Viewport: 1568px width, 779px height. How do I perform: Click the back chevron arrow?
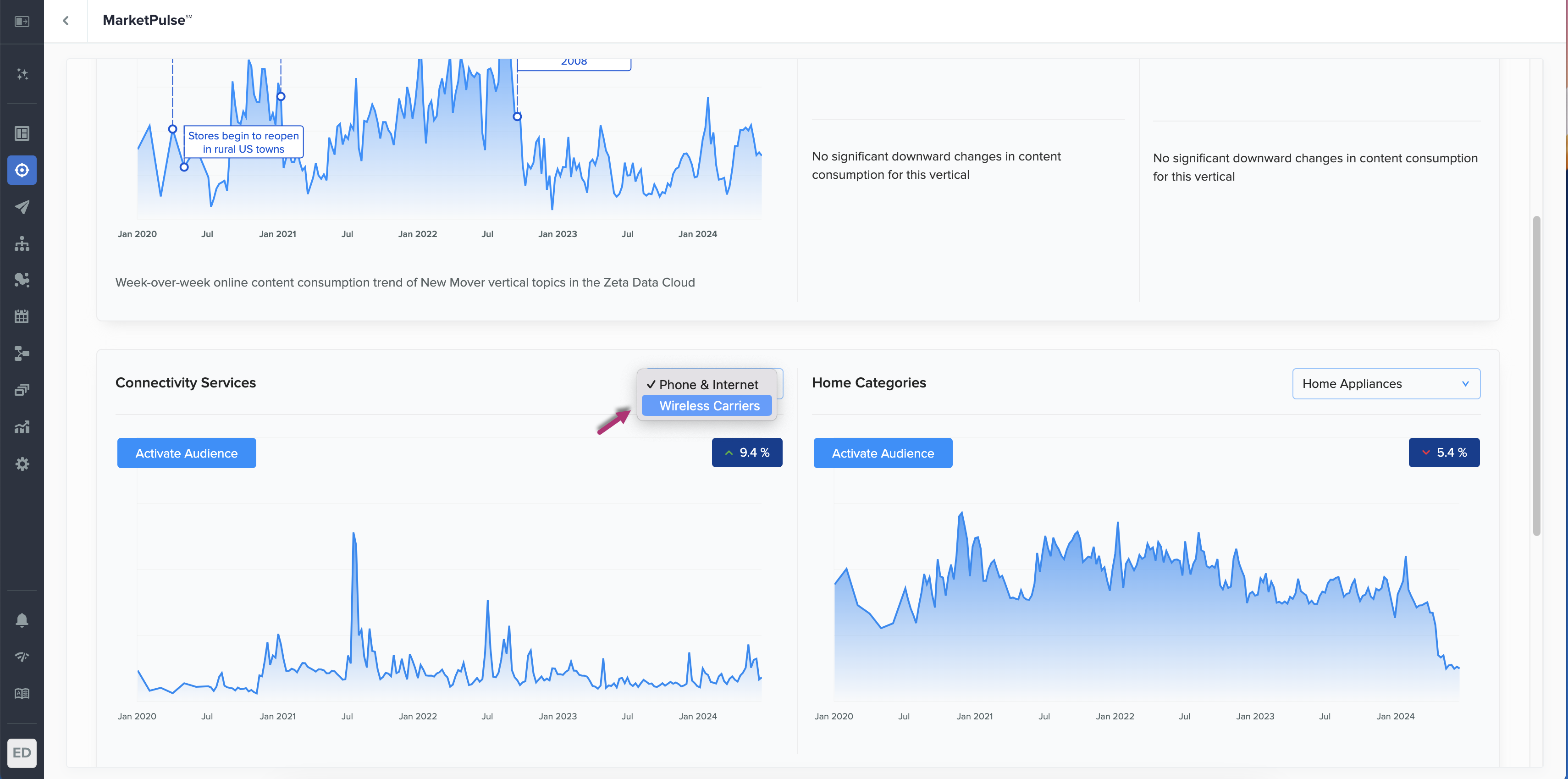(66, 21)
